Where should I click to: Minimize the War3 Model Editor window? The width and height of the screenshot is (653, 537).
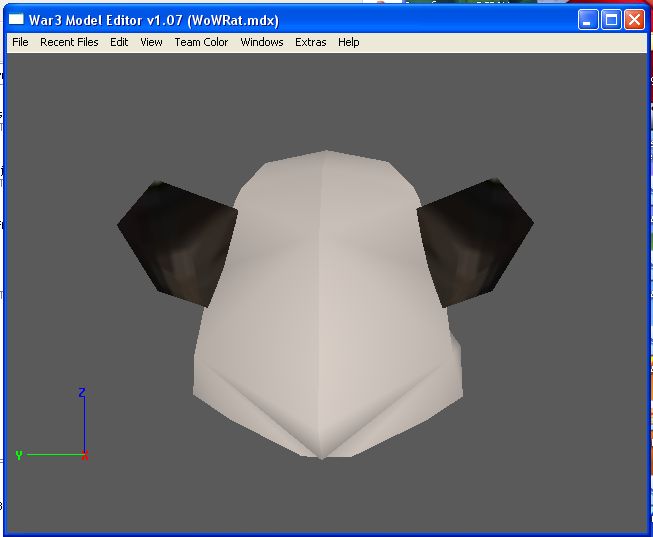click(588, 20)
